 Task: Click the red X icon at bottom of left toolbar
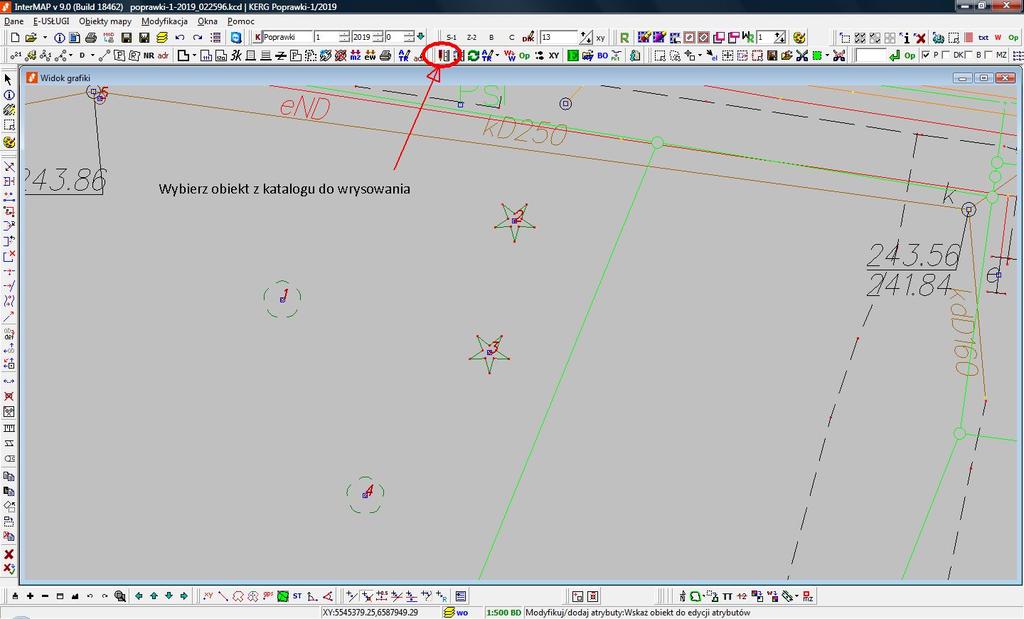click(8, 554)
